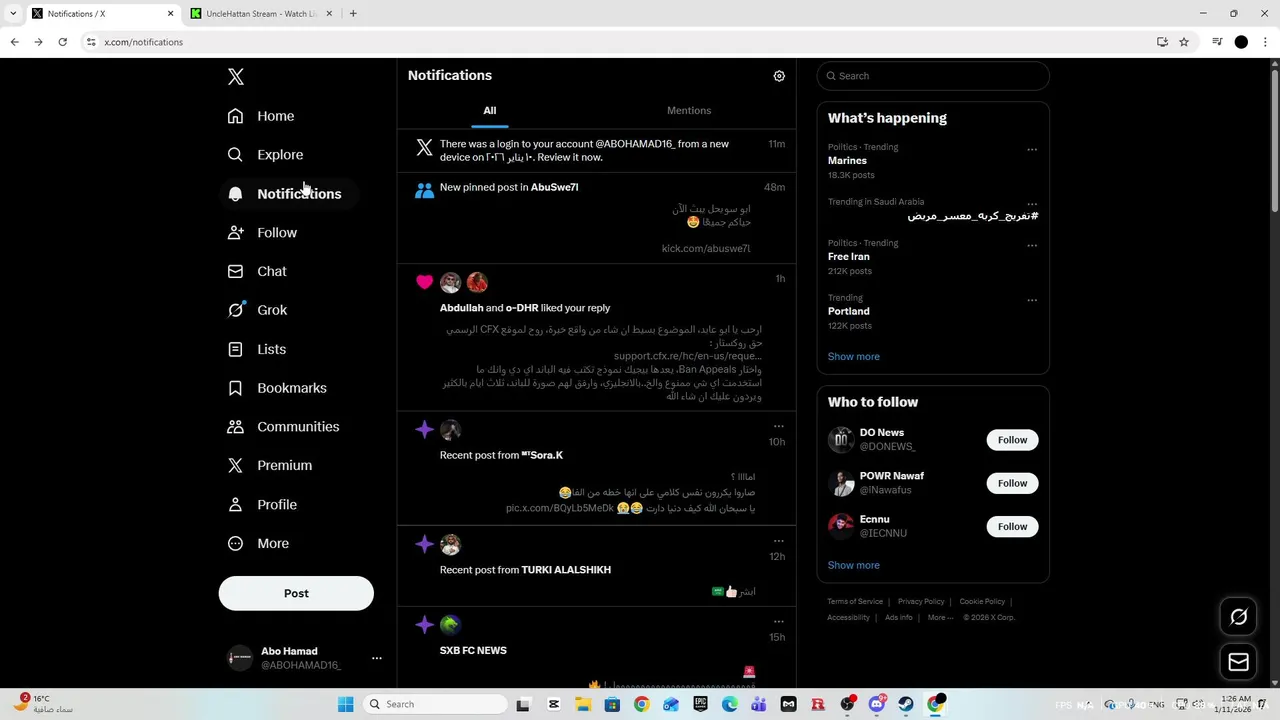Image resolution: width=1280 pixels, height=720 pixels.
Task: Click the browser address bar
Action: pos(620,42)
